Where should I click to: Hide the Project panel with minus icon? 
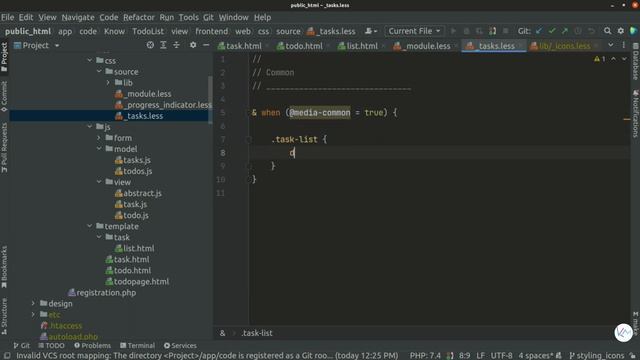[x=206, y=45]
